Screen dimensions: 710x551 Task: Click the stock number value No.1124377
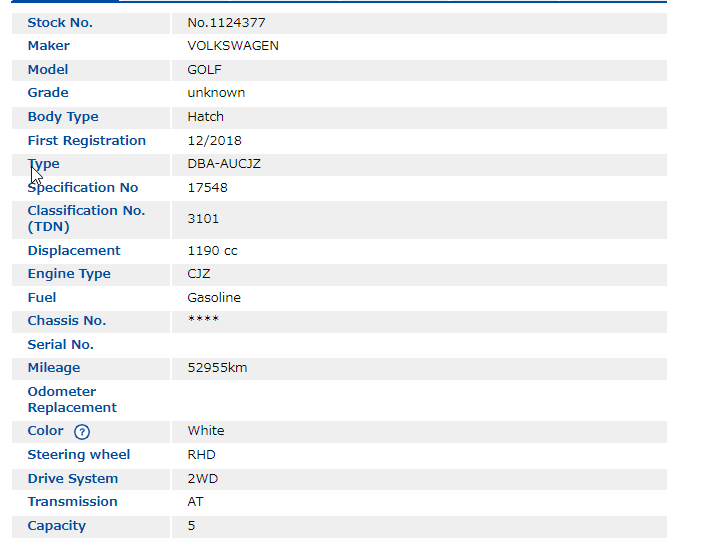[226, 22]
